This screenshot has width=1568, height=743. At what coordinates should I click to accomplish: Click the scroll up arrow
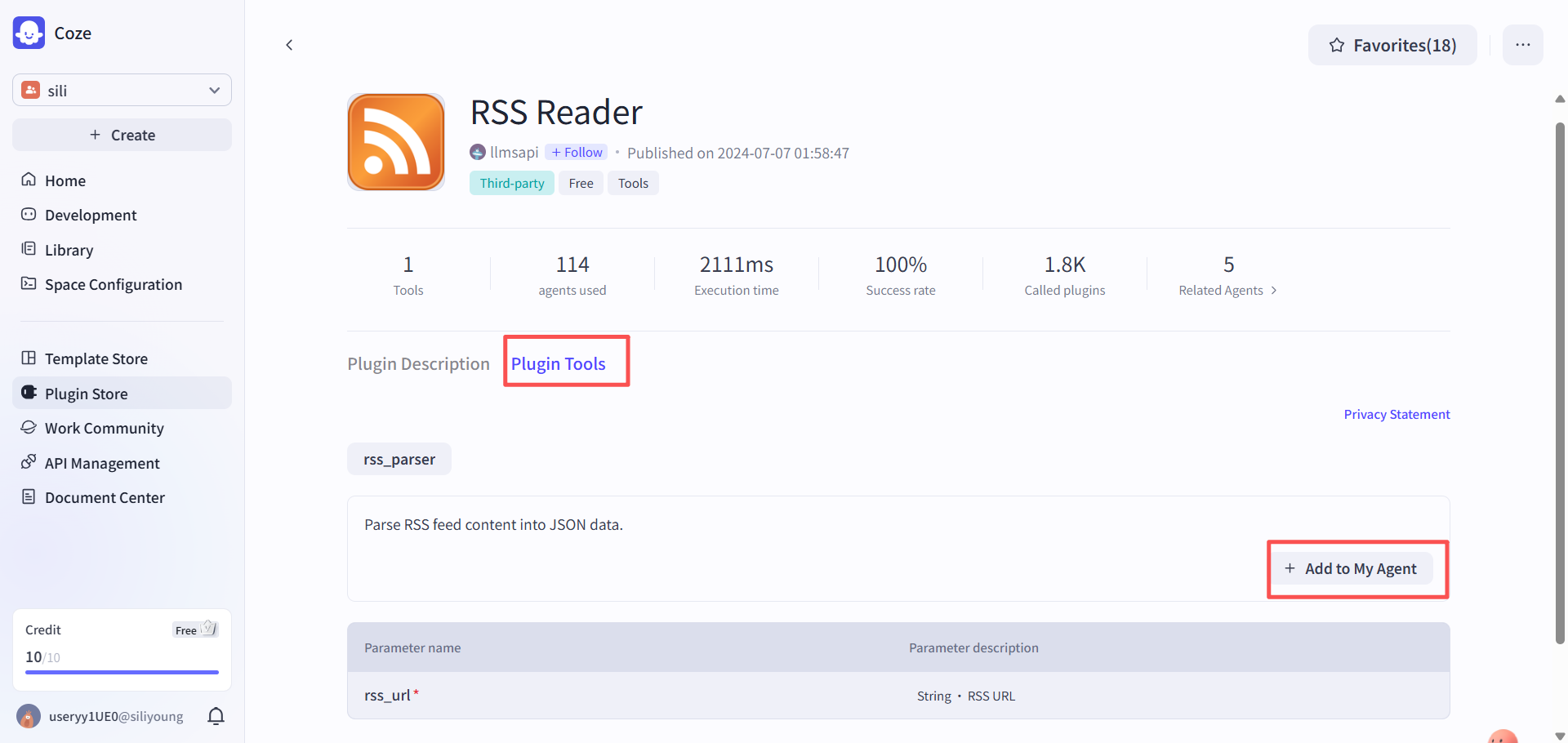click(1560, 99)
